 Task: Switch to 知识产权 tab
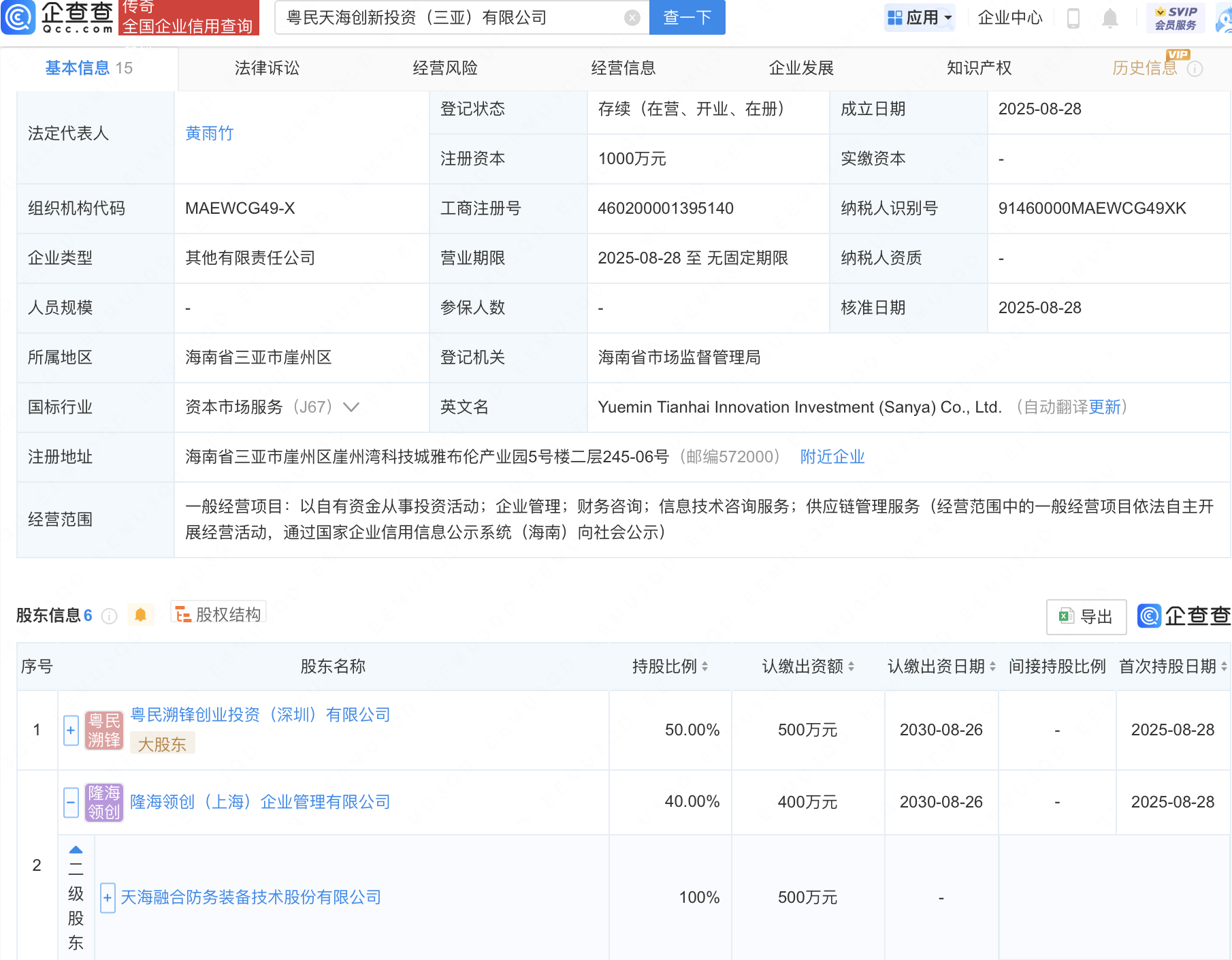(x=979, y=68)
